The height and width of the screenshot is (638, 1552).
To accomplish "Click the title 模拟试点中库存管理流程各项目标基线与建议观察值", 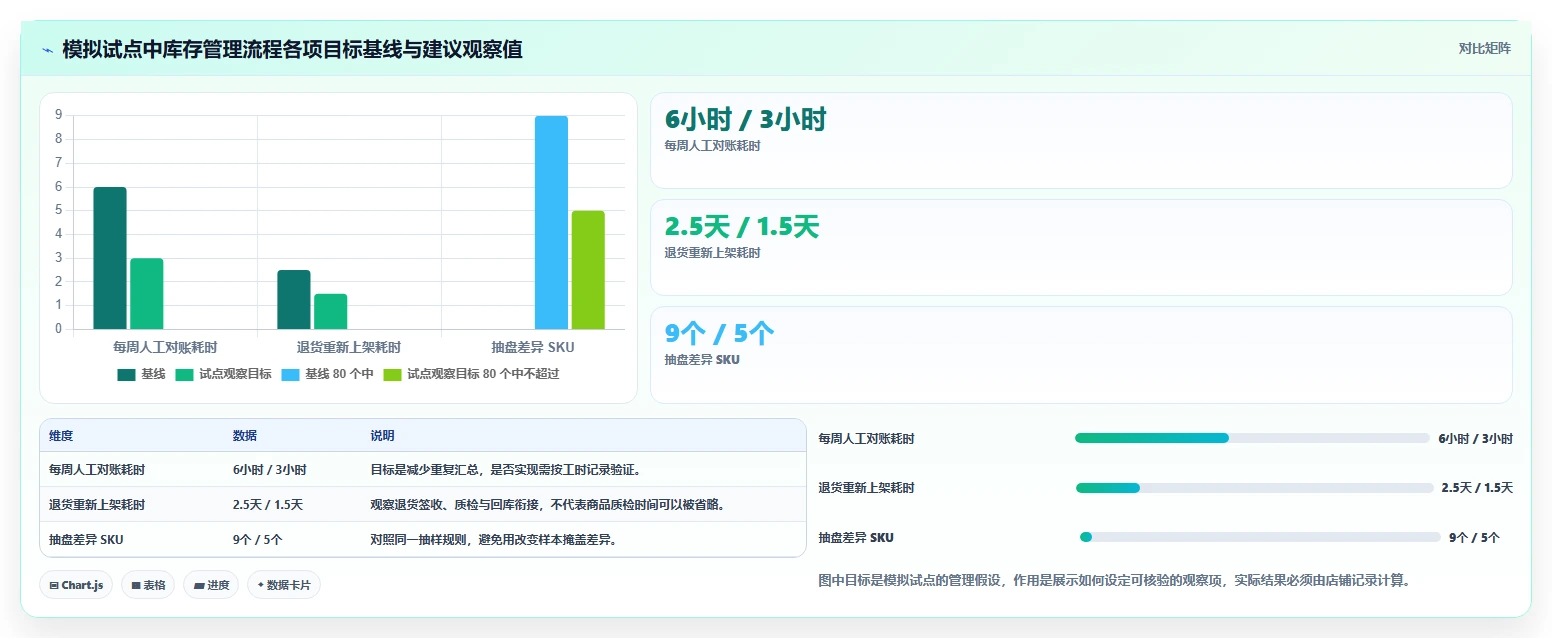I will point(292,49).
